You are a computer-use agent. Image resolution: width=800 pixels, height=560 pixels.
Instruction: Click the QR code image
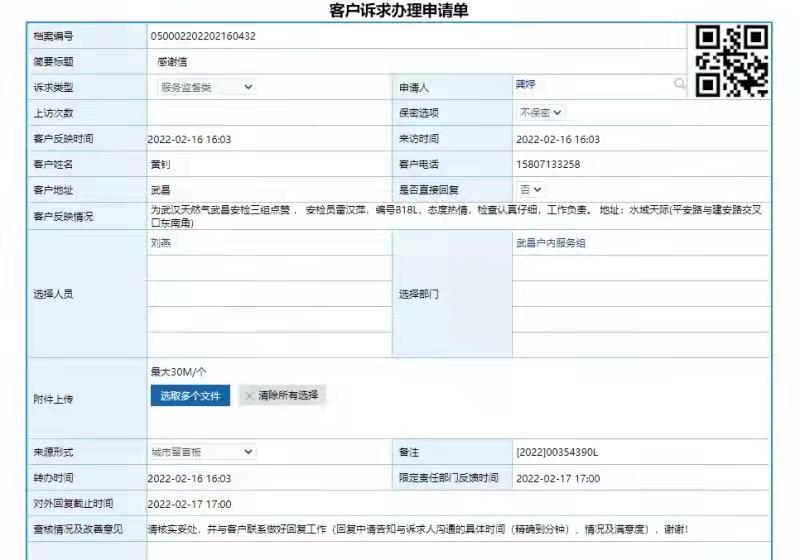coord(732,61)
